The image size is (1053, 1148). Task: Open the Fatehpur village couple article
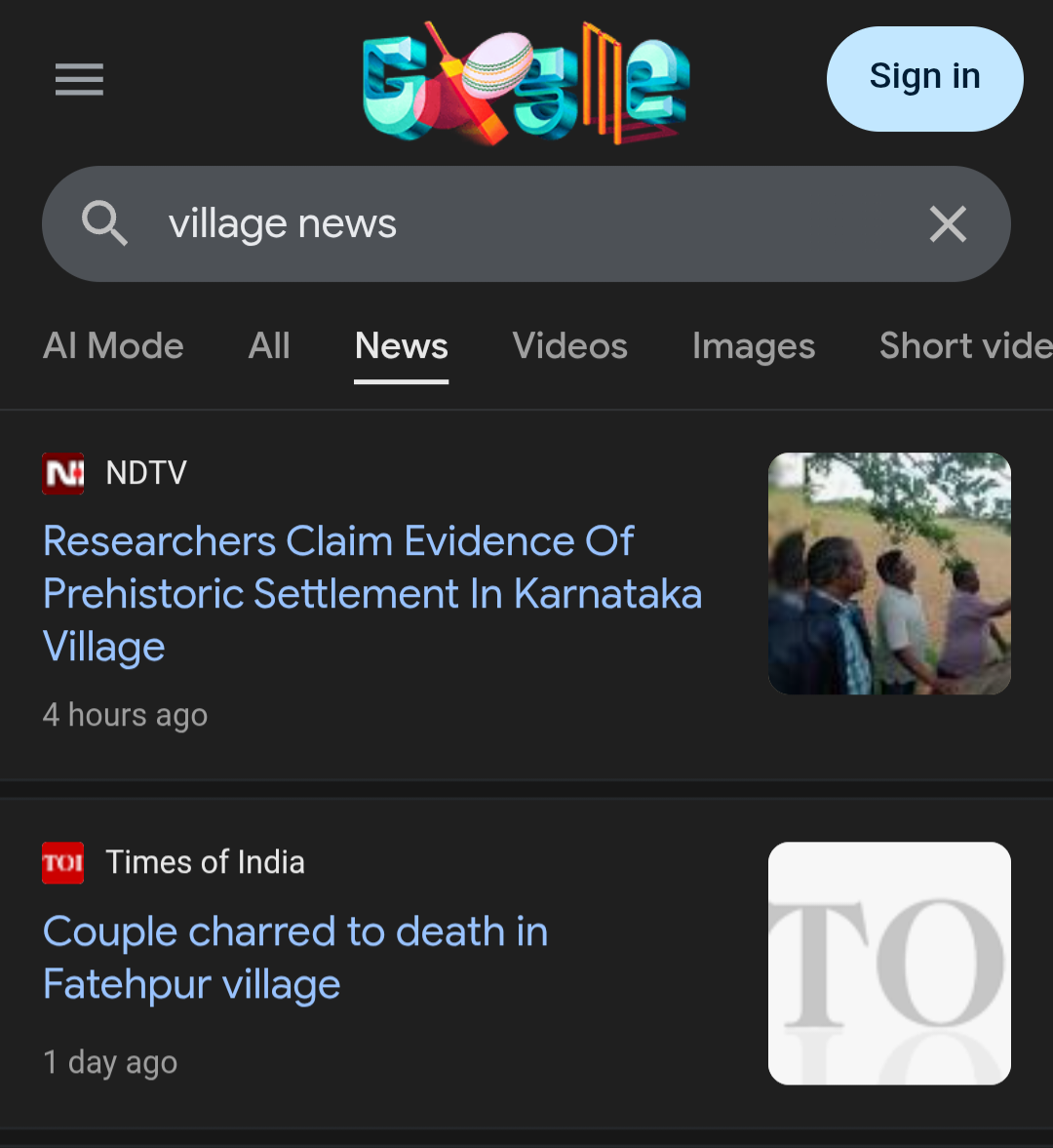[294, 958]
